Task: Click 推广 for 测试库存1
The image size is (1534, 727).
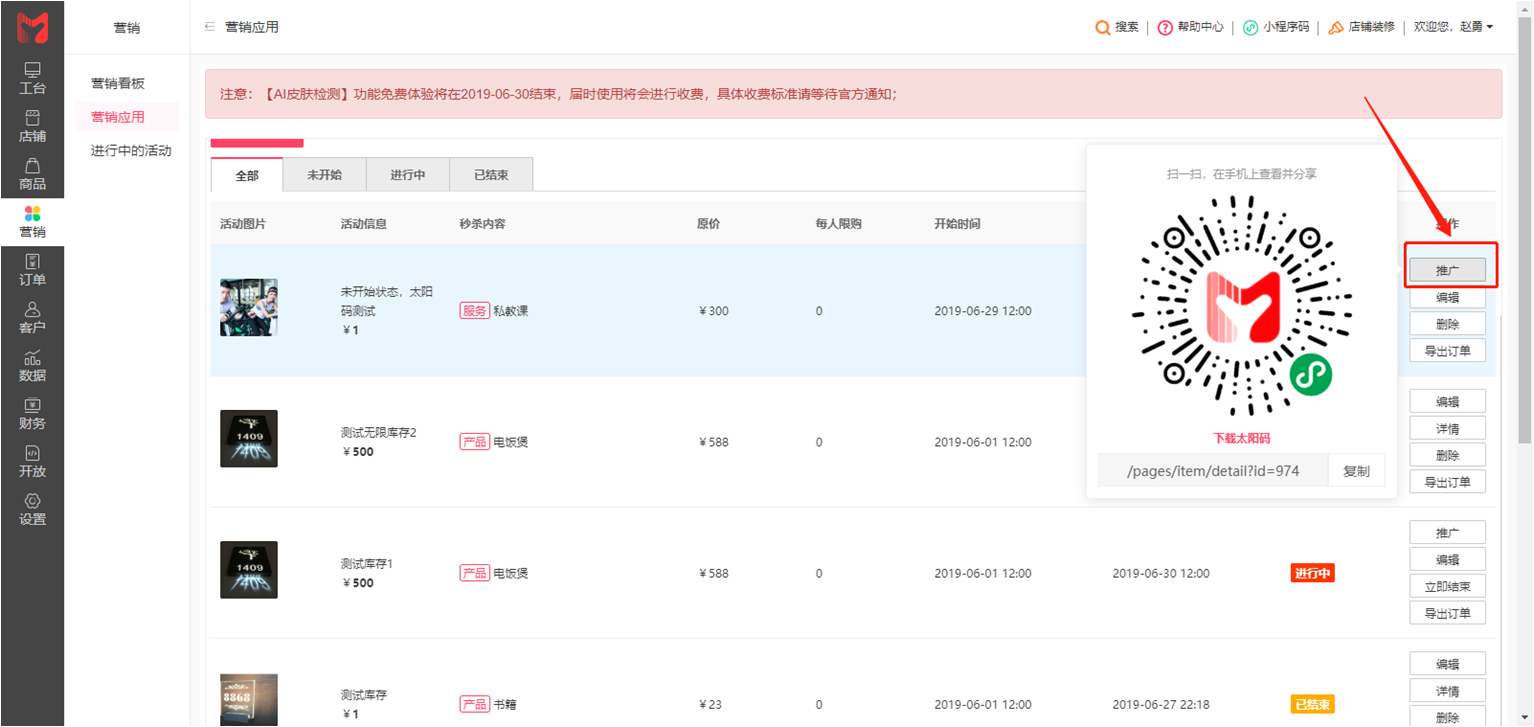Action: click(x=1447, y=532)
